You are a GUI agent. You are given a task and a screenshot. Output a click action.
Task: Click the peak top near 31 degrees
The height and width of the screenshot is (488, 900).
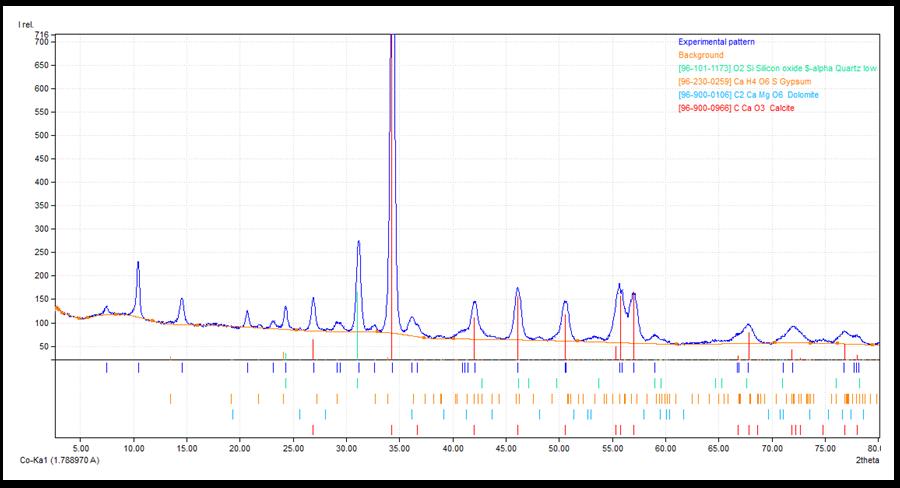pos(358,241)
